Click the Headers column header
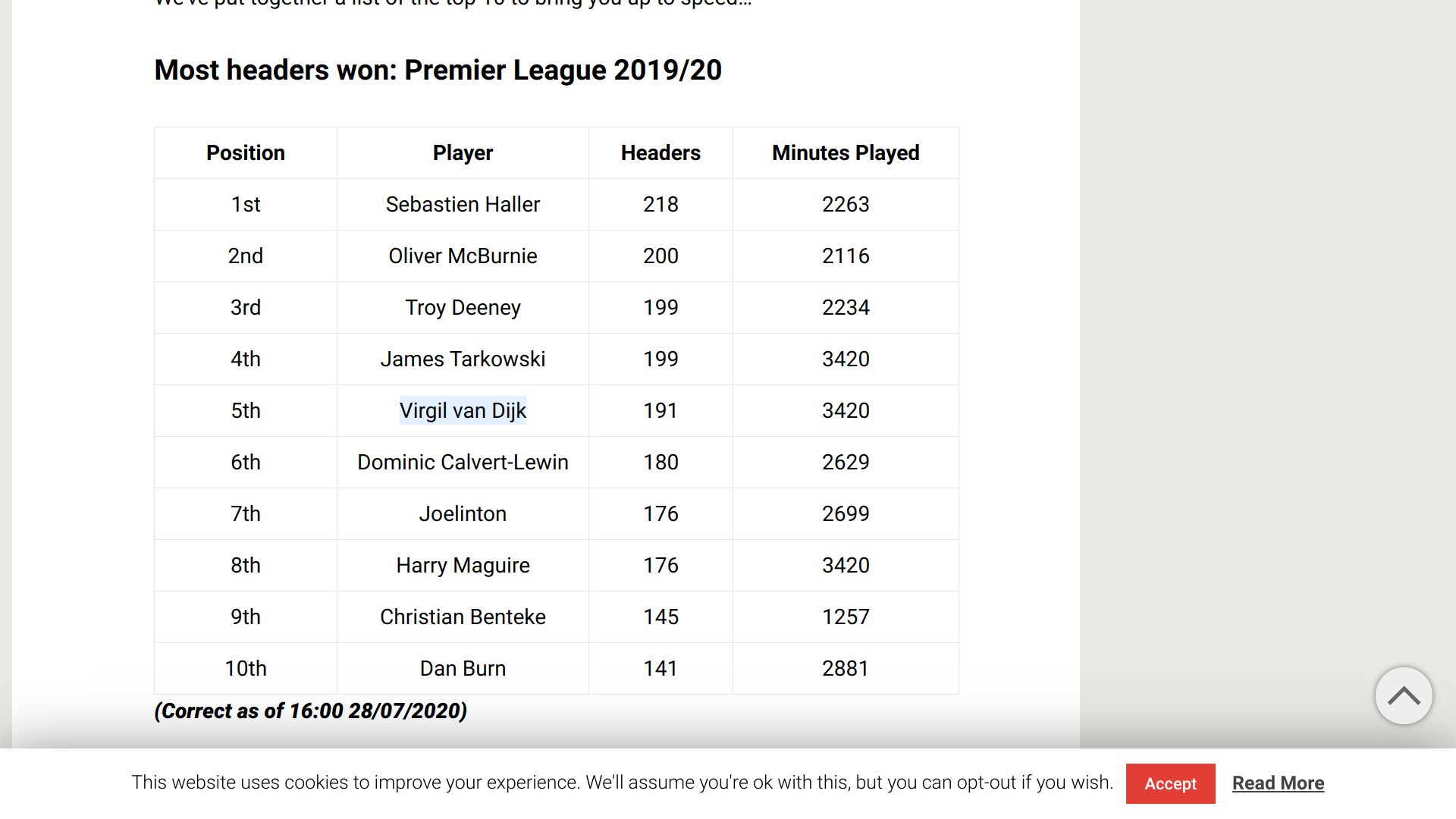The image size is (1456, 819). pyautogui.click(x=661, y=153)
